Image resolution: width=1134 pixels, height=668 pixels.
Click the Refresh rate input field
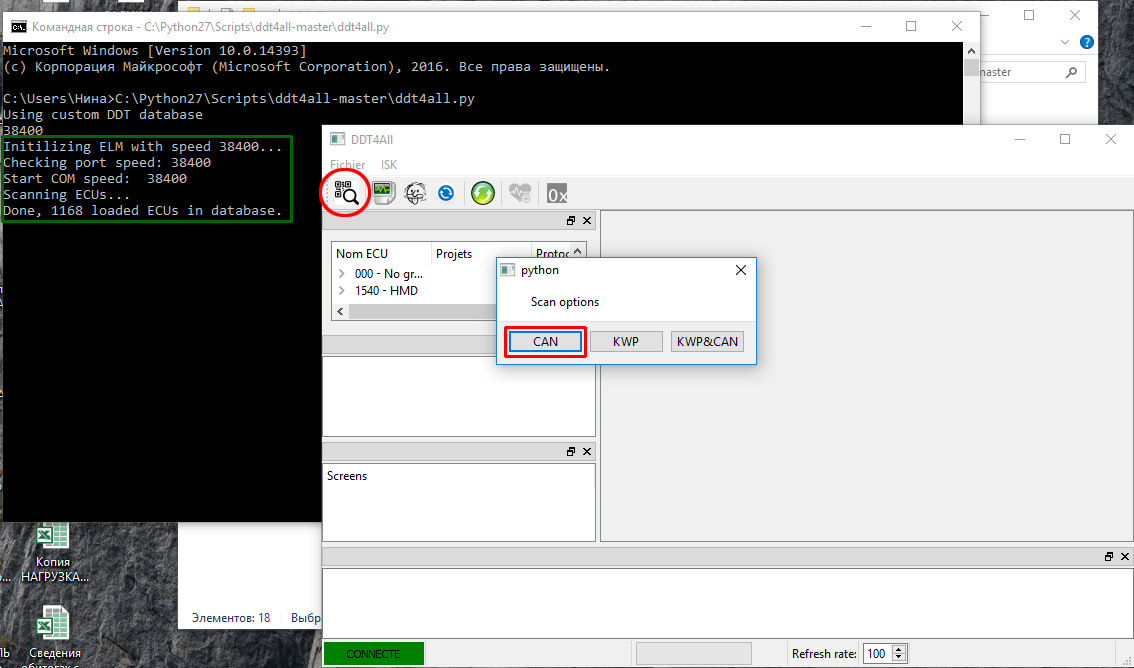[877, 654]
